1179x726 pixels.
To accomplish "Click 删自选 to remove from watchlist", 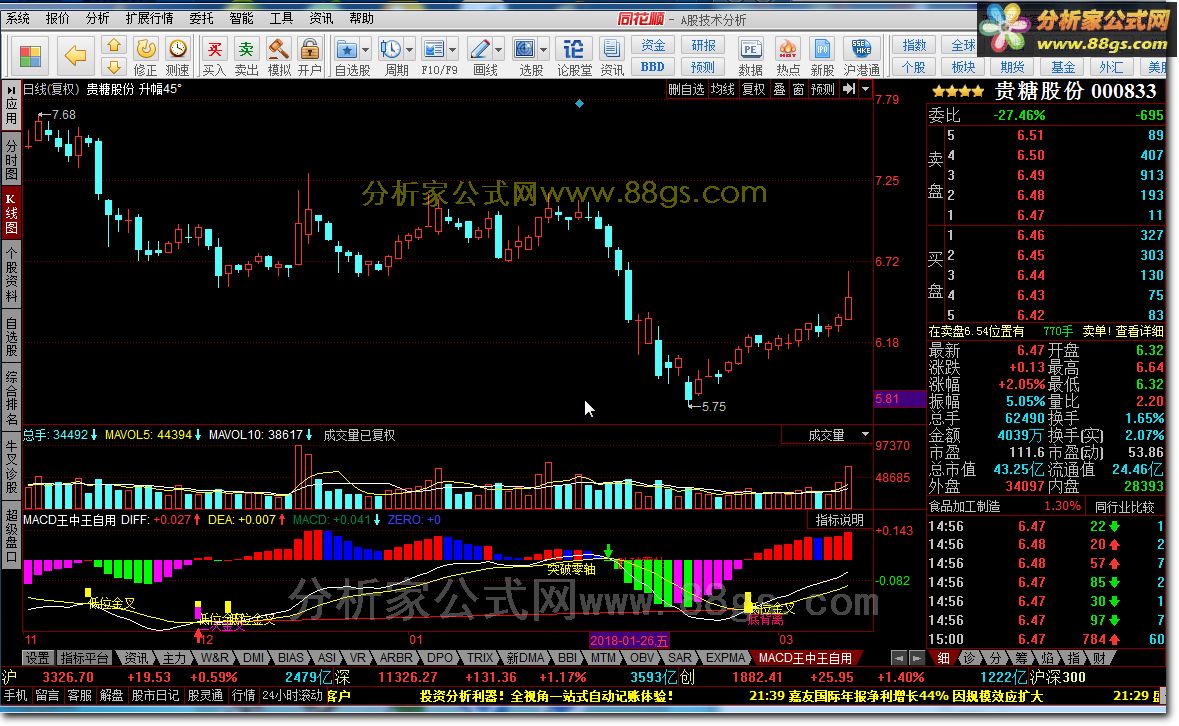I will point(686,89).
